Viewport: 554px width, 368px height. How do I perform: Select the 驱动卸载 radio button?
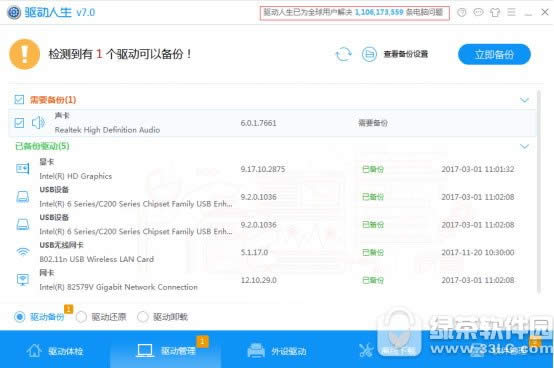click(143, 317)
